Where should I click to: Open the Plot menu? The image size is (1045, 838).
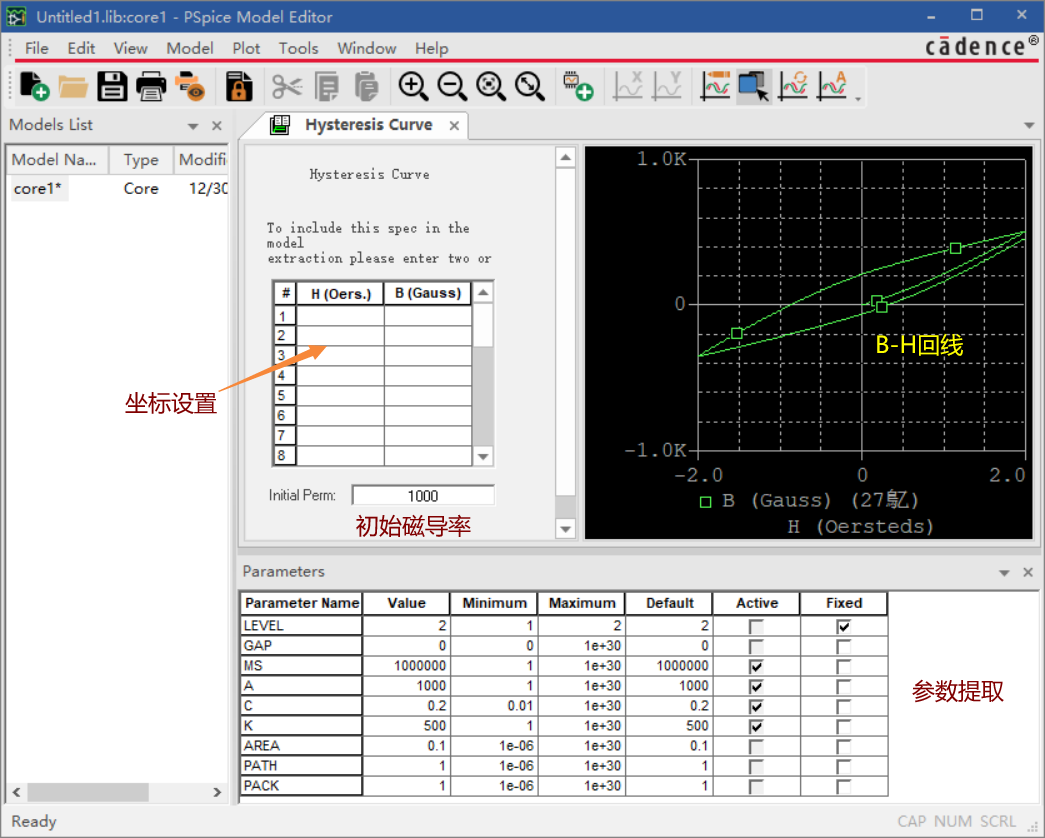coord(246,48)
